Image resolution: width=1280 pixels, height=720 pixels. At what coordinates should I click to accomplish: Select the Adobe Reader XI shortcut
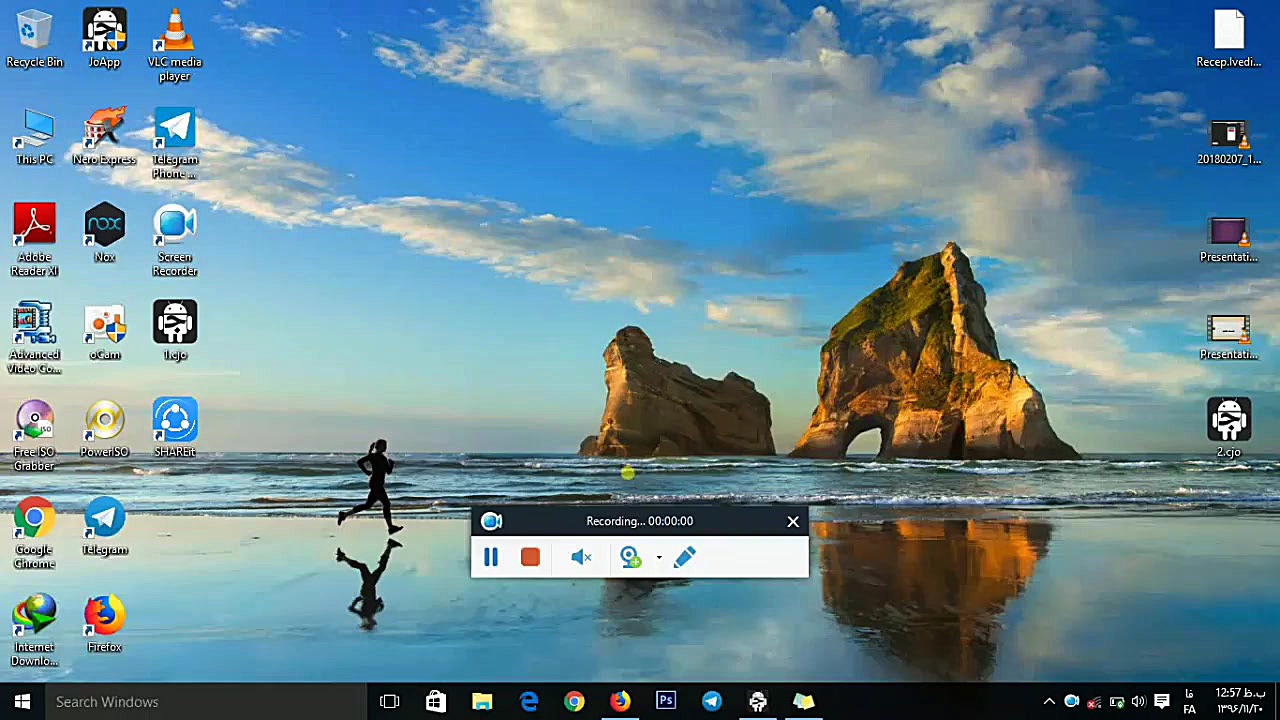pos(34,241)
